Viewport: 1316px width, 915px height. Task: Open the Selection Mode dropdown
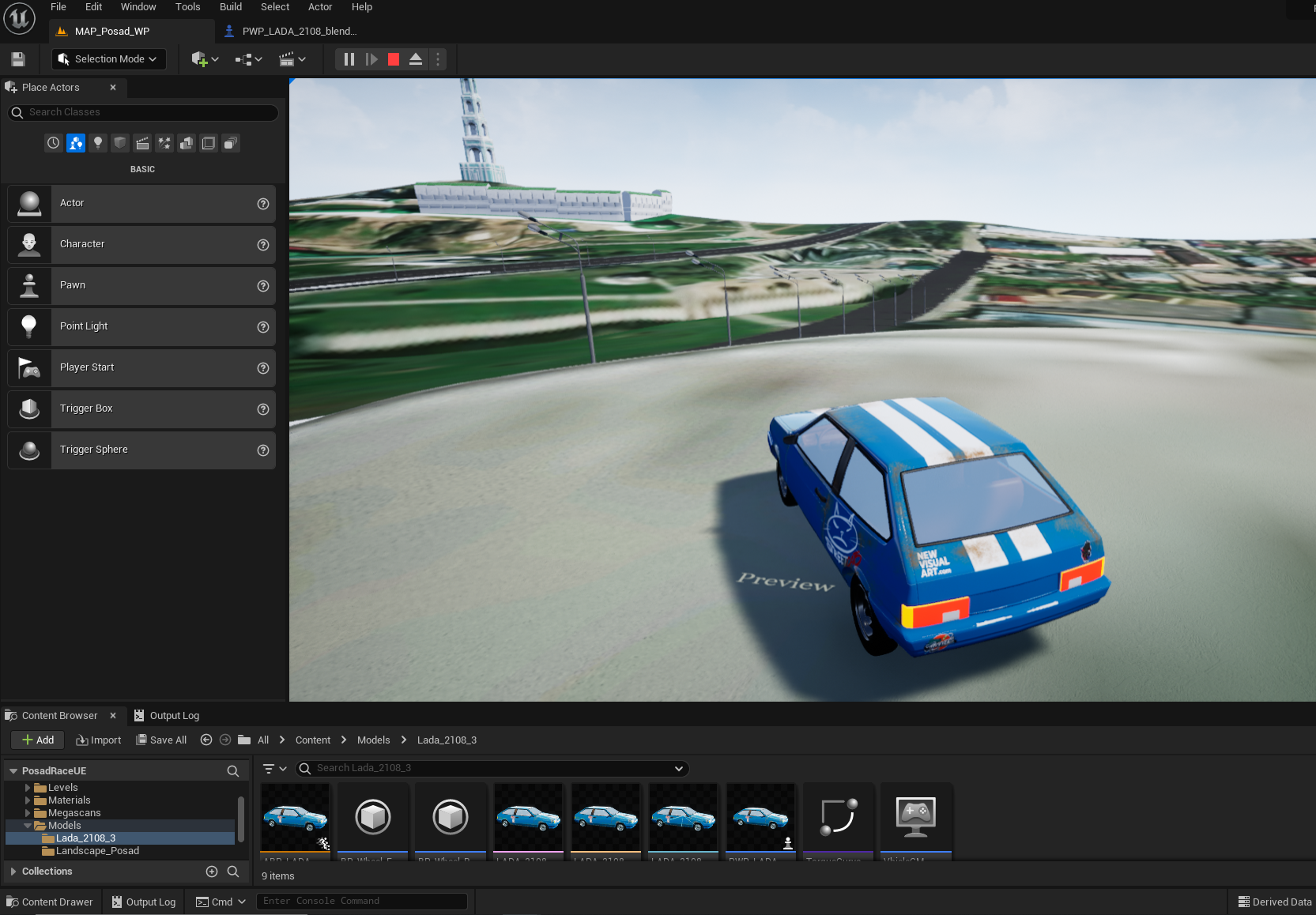[109, 59]
